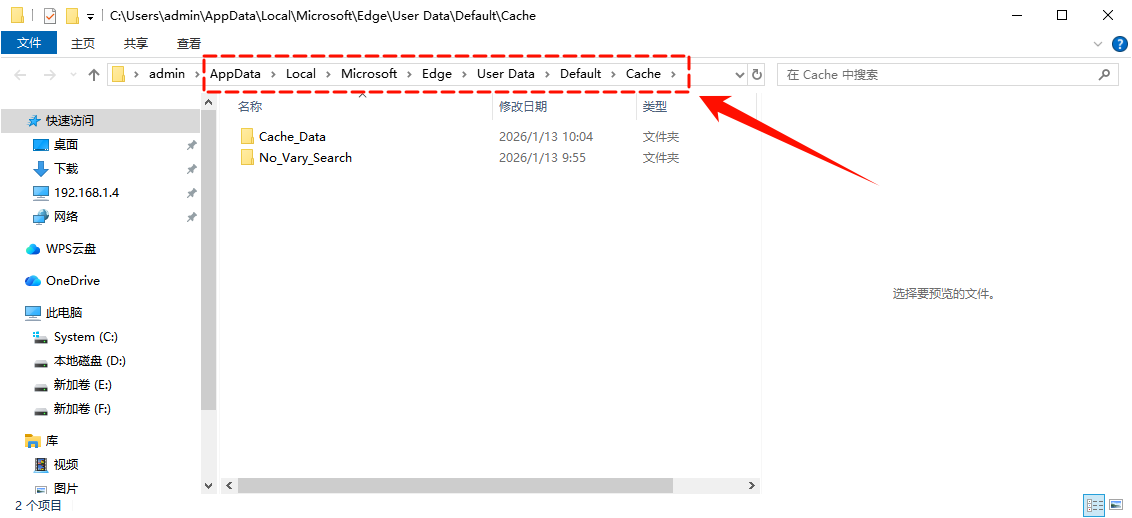Open the recent locations dropdown arrow
Viewport: 1132px width, 518px height.
72,75
